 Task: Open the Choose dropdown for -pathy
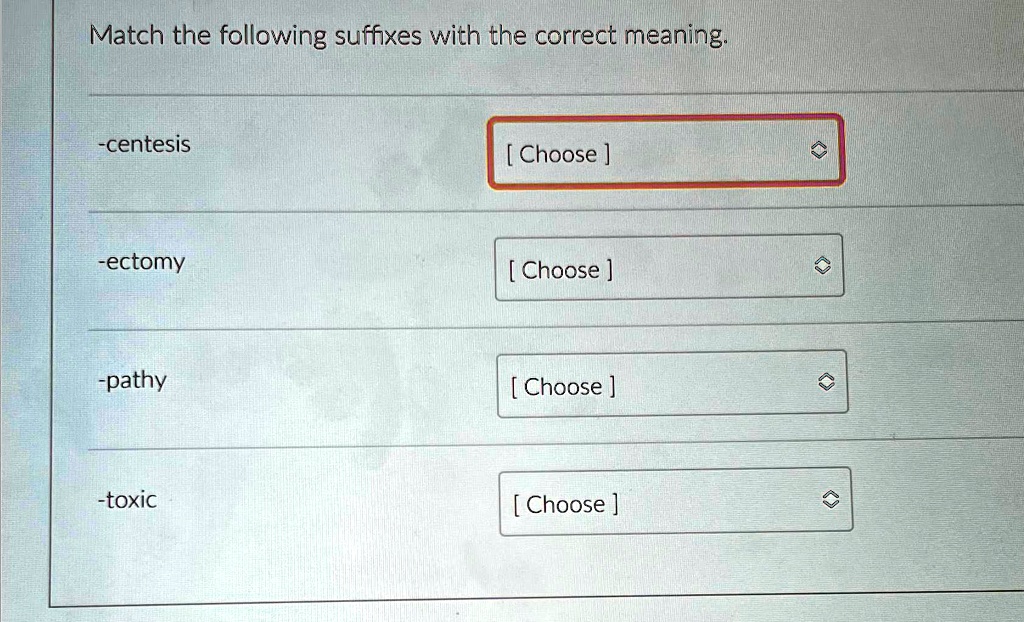(x=671, y=384)
